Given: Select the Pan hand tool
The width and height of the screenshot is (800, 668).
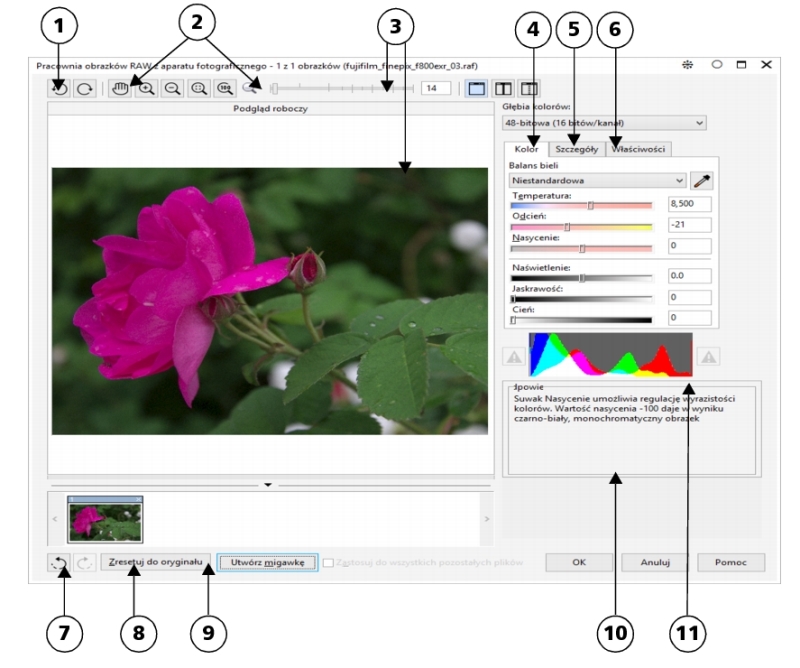Looking at the screenshot, I should [x=121, y=89].
